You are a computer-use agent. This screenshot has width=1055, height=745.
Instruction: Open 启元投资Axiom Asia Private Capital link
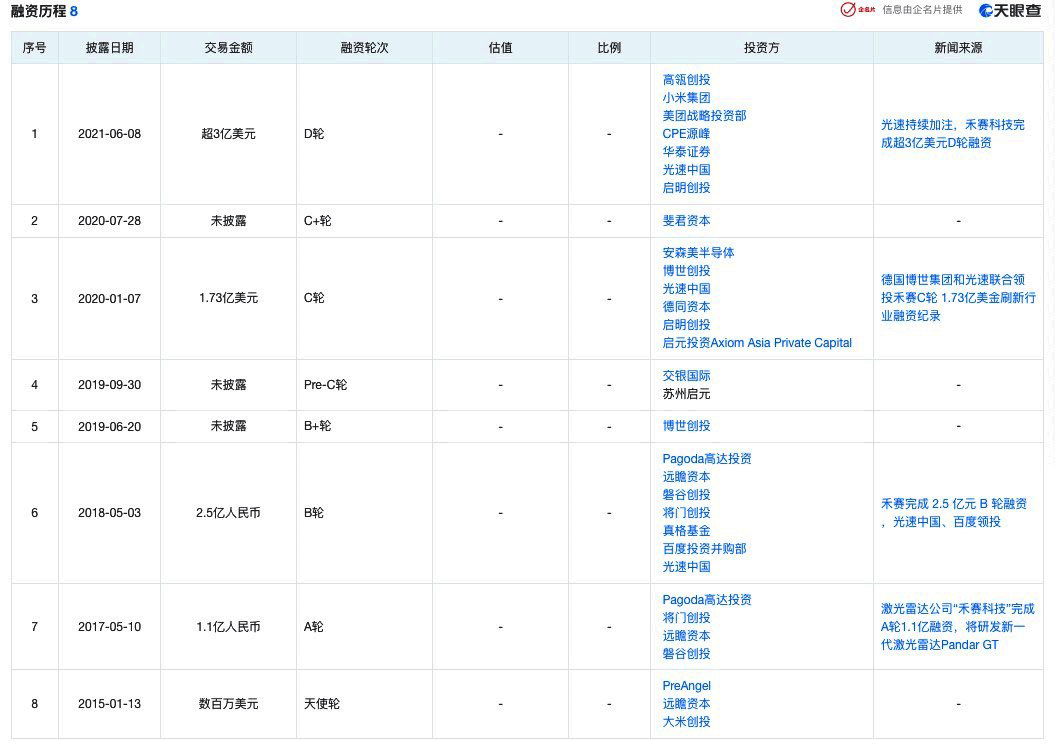click(x=757, y=343)
